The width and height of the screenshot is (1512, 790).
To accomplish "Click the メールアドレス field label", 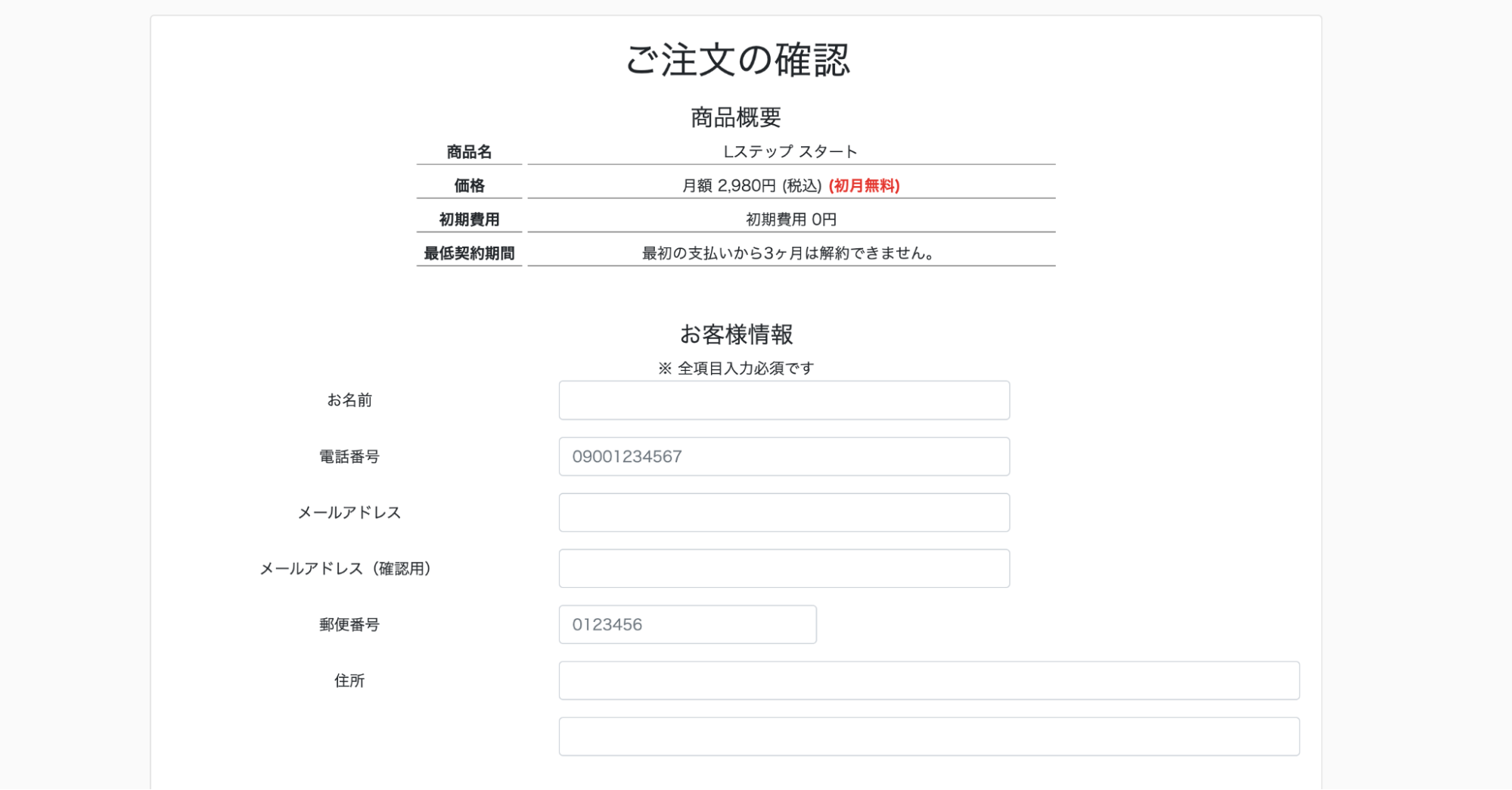I will point(349,512).
